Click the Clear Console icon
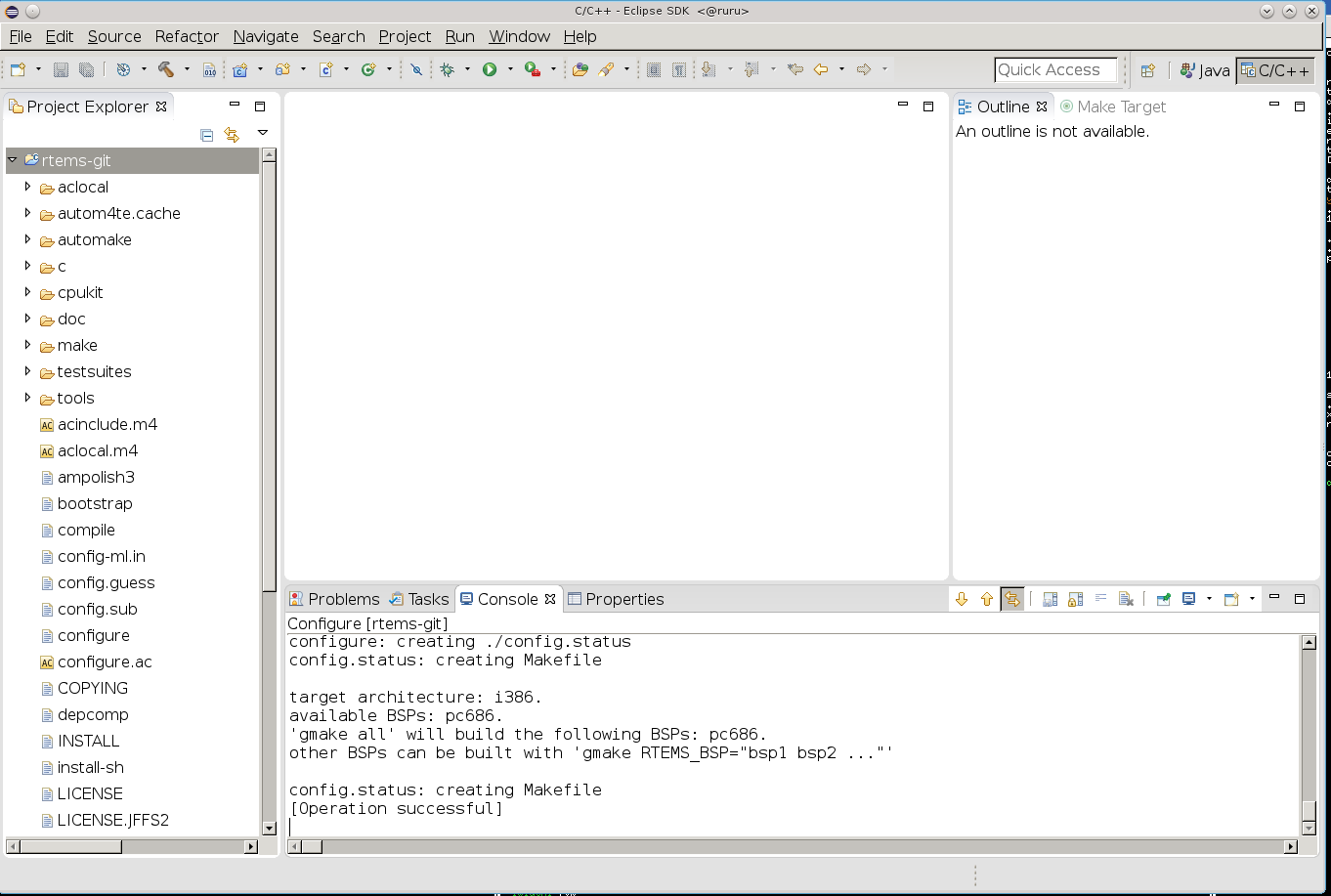Screen dimensions: 1331x896 coord(1126,599)
